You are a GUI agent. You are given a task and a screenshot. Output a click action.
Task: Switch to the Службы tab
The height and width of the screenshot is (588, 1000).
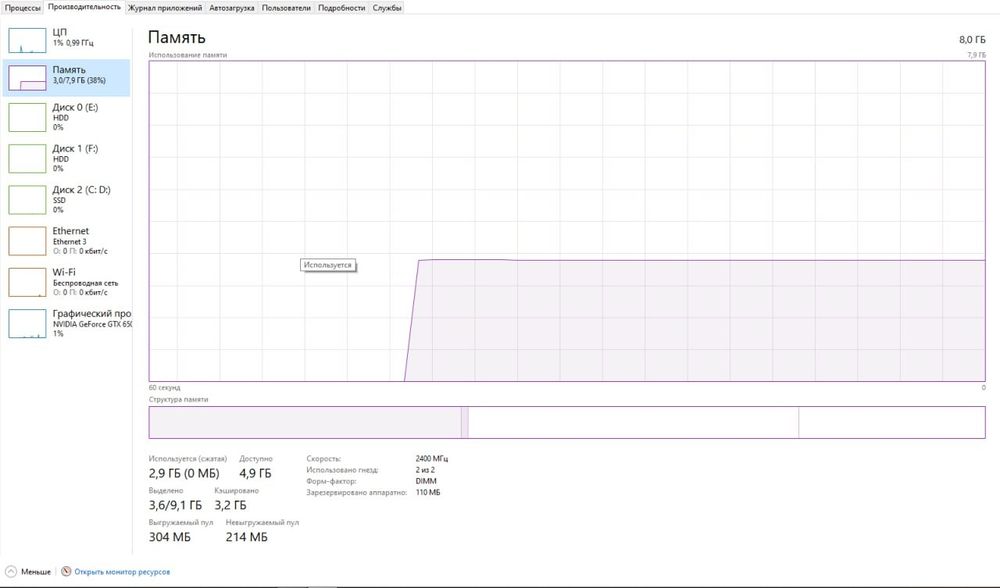tap(386, 8)
